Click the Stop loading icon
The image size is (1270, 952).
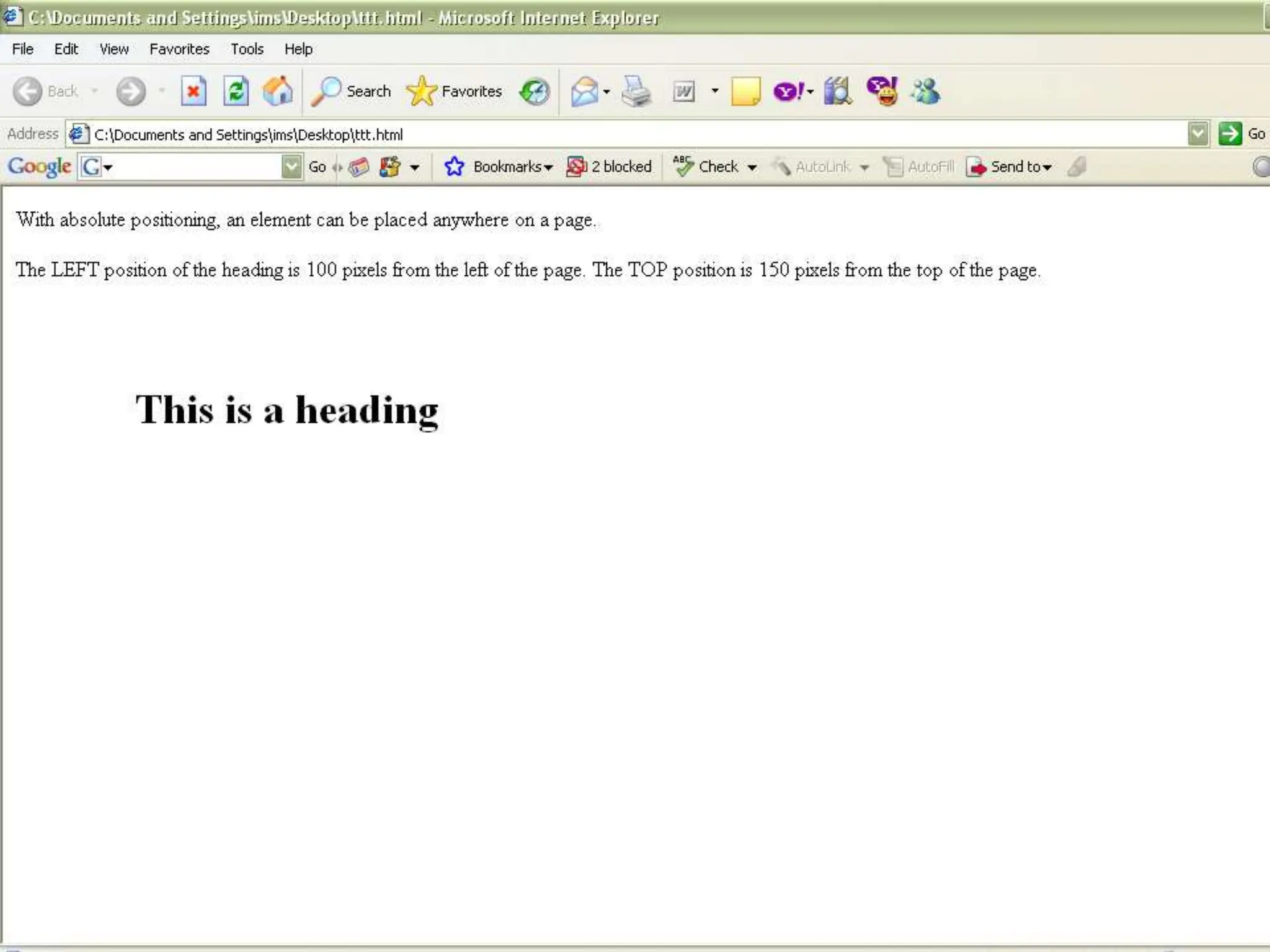(x=193, y=92)
